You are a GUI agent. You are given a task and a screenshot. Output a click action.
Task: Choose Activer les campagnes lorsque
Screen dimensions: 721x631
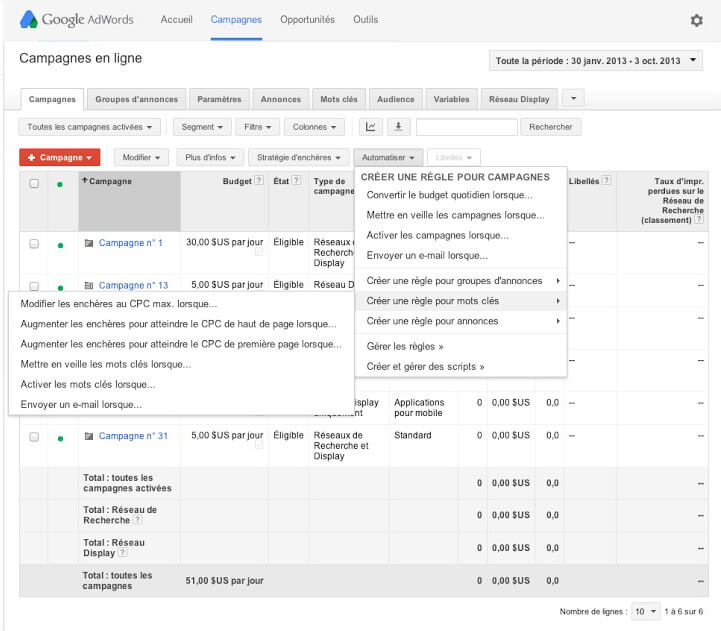click(461, 235)
